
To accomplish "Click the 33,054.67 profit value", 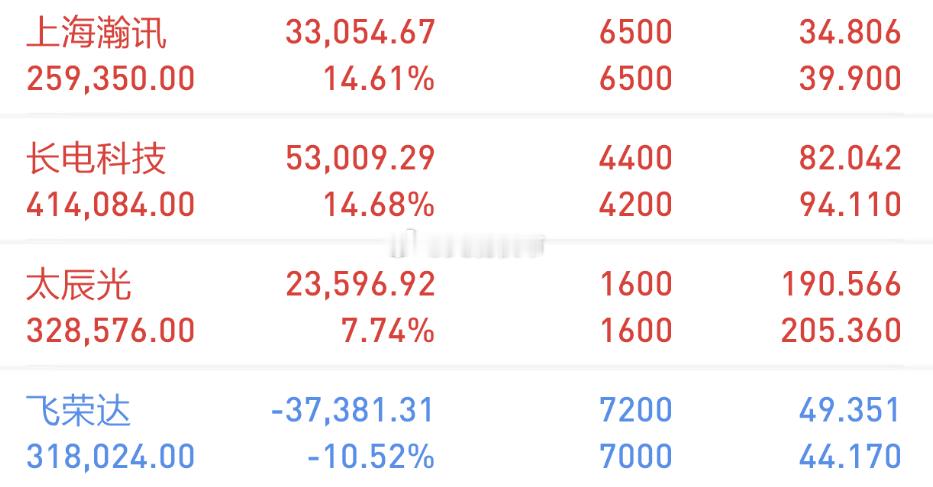I will click(x=360, y=32).
